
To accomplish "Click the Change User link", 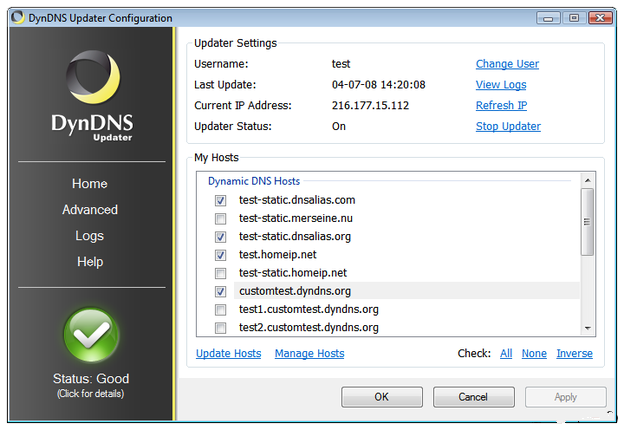I will [x=507, y=64].
